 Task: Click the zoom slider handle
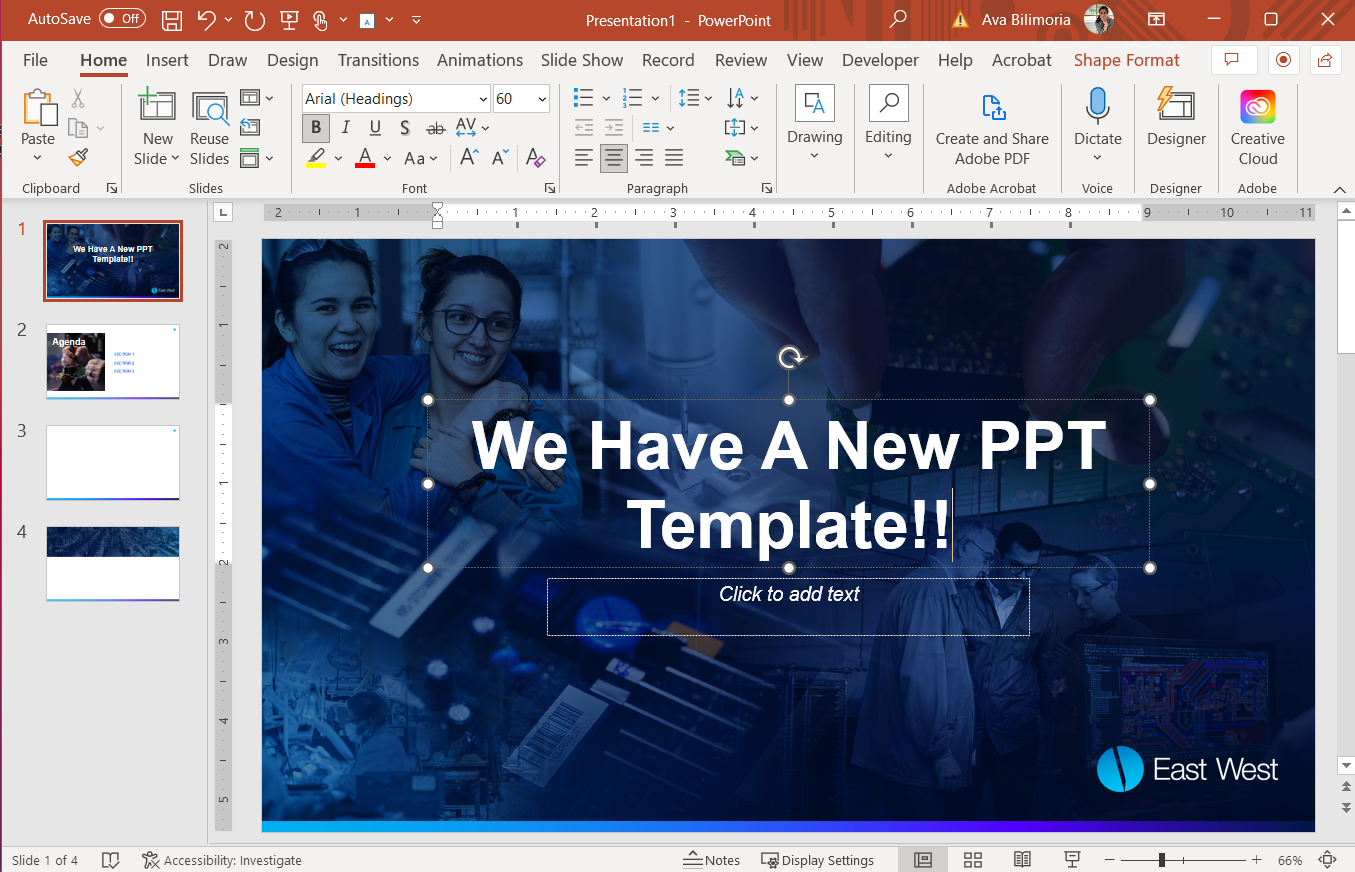(x=1161, y=860)
